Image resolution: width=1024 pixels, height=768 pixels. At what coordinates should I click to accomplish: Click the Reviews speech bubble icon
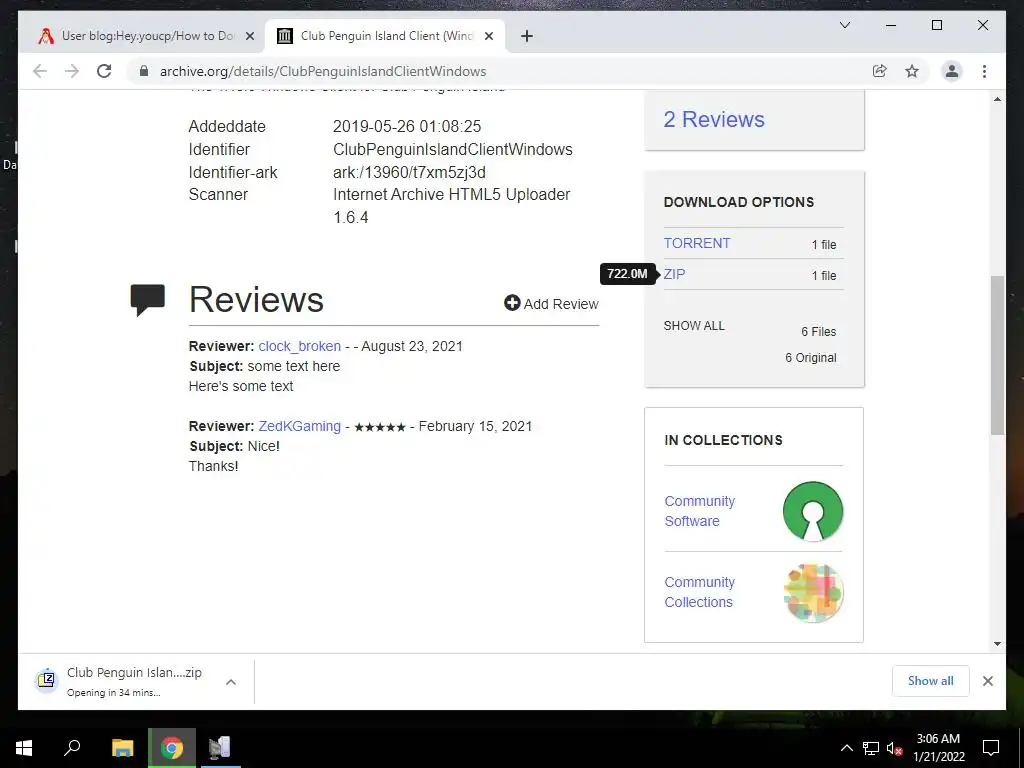point(148,300)
